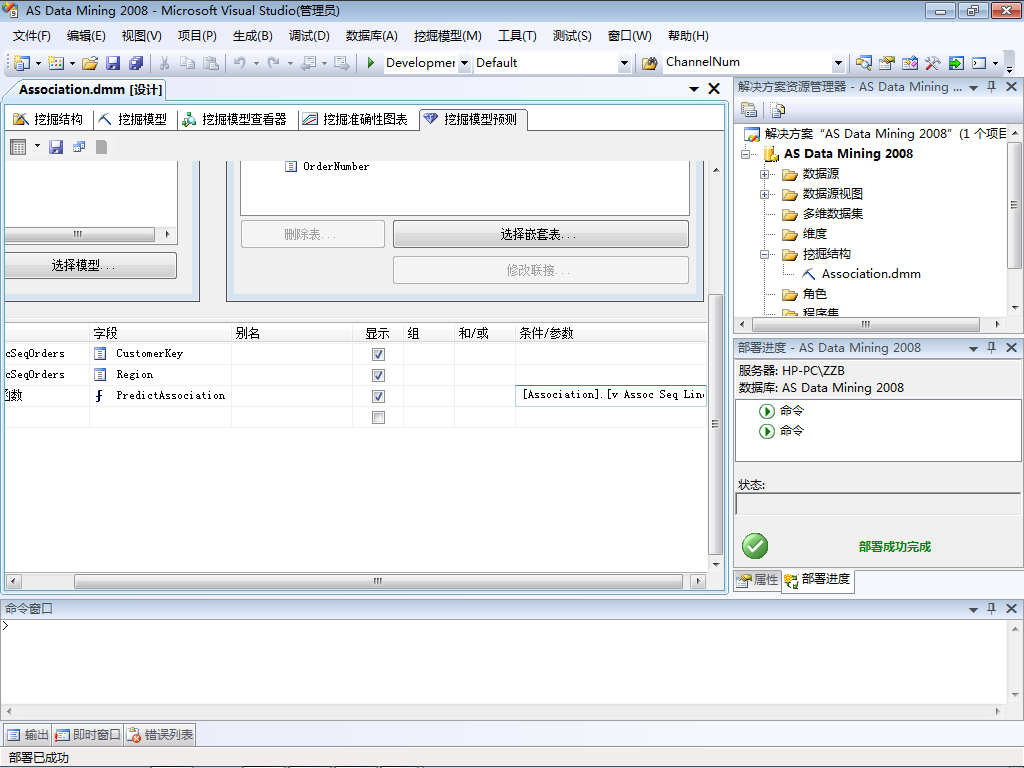This screenshot has height=768, width=1024.
Task: Open the 错误列表 tab at the bottom
Action: [160, 735]
